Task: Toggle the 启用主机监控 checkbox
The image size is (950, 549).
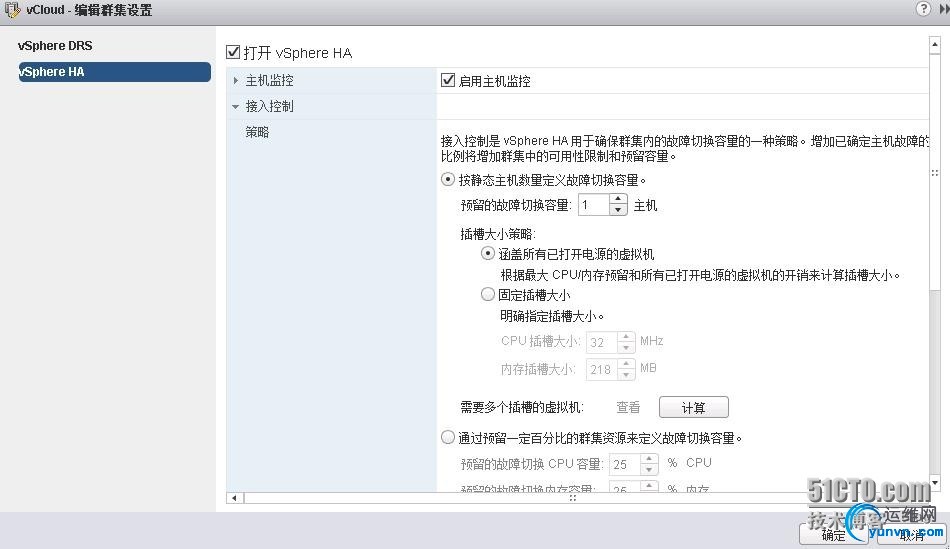Action: [x=448, y=80]
